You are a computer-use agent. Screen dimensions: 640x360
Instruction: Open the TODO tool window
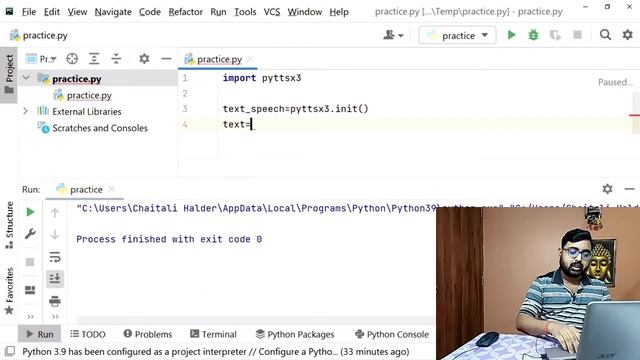(88, 334)
